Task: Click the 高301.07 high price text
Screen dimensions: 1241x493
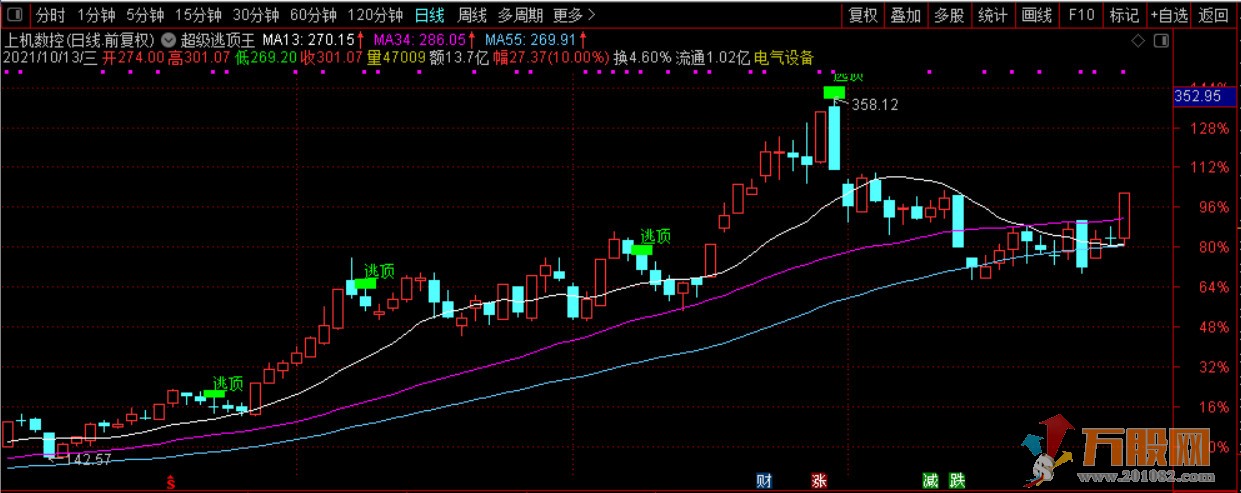Action: 199,58
